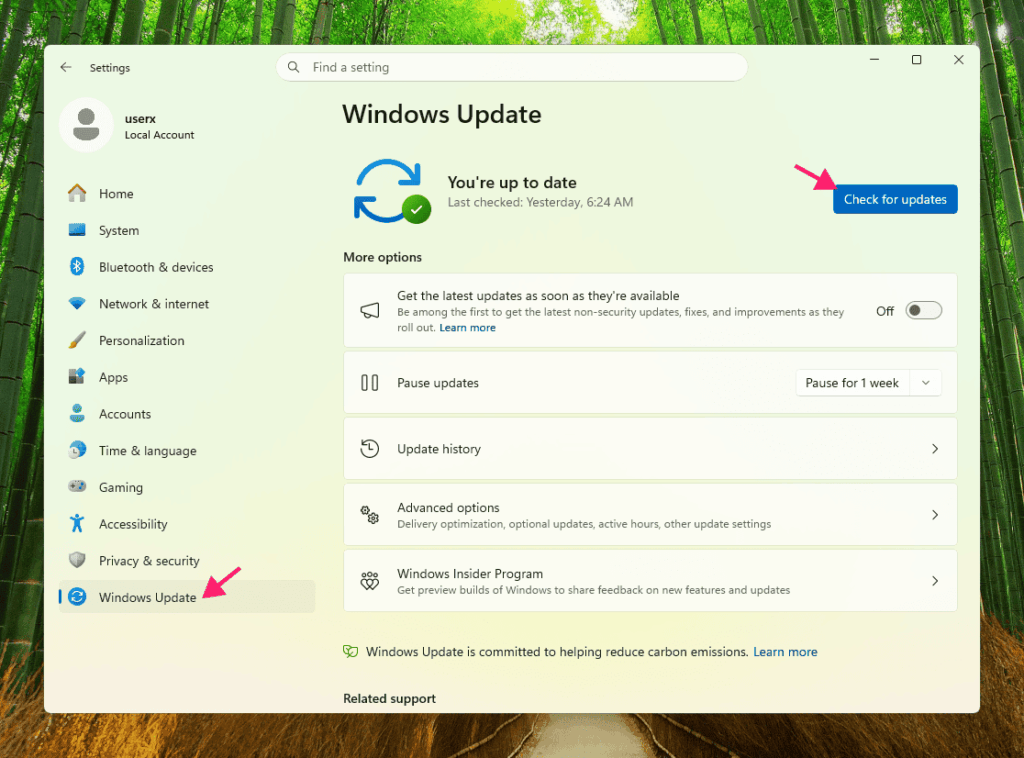Click the Network wifi icon
This screenshot has height=758, width=1024.
click(77, 304)
